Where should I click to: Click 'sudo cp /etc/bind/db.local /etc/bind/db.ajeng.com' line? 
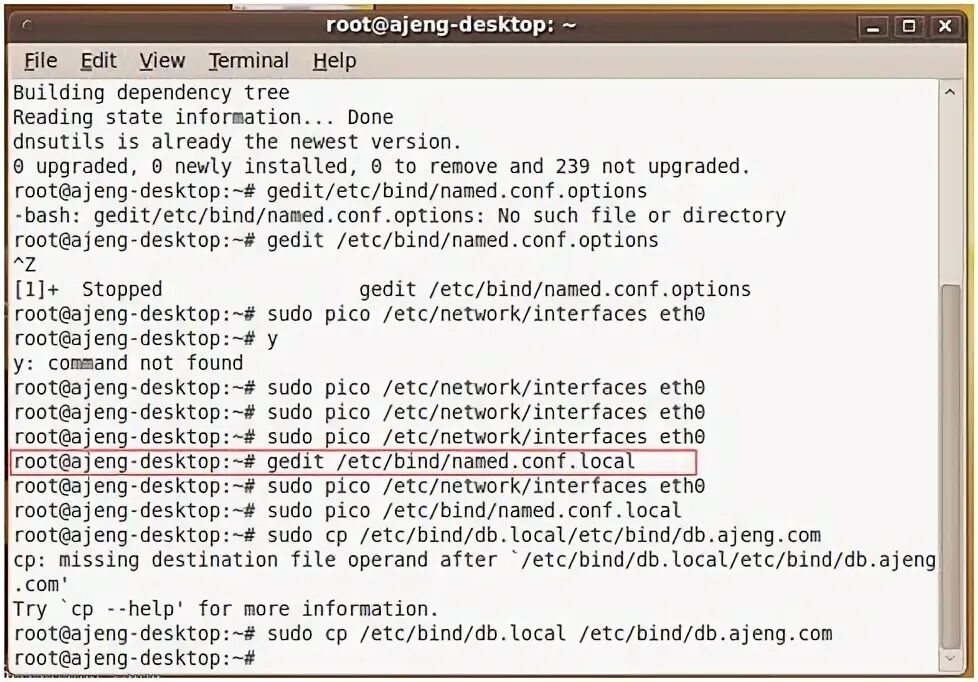pyautogui.click(x=422, y=634)
